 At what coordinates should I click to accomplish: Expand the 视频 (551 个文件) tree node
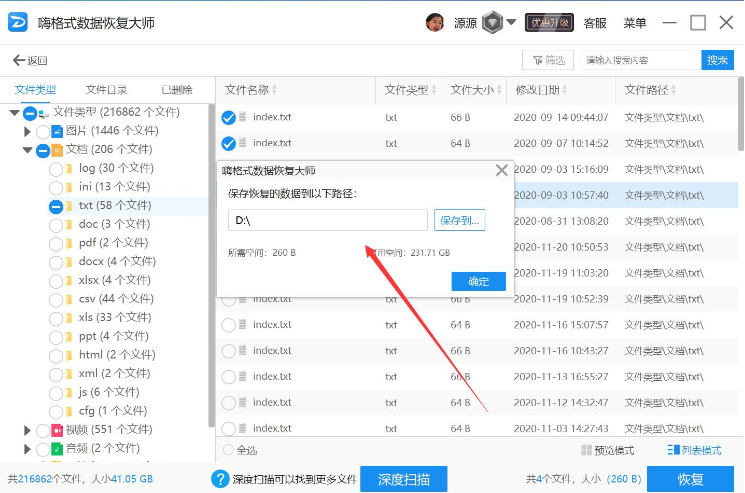click(28, 430)
